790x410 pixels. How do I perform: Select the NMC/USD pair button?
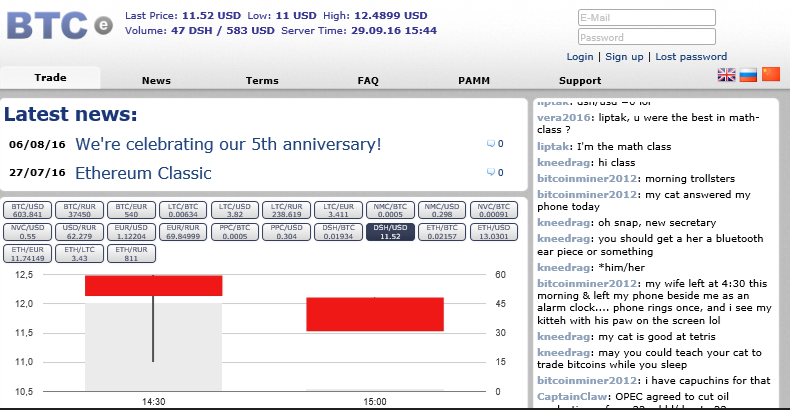pyautogui.click(x=442, y=211)
